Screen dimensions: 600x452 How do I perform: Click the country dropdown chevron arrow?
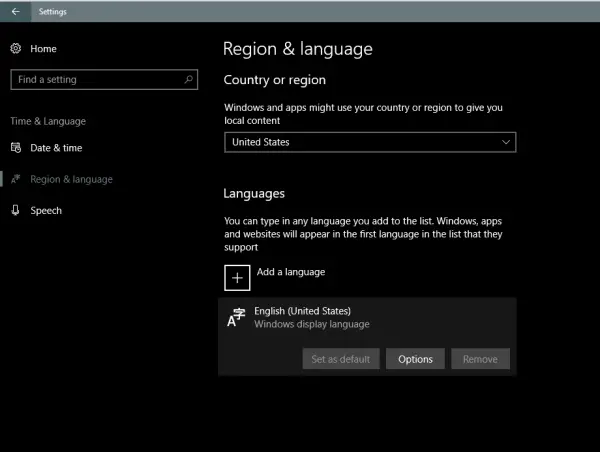[505, 142]
